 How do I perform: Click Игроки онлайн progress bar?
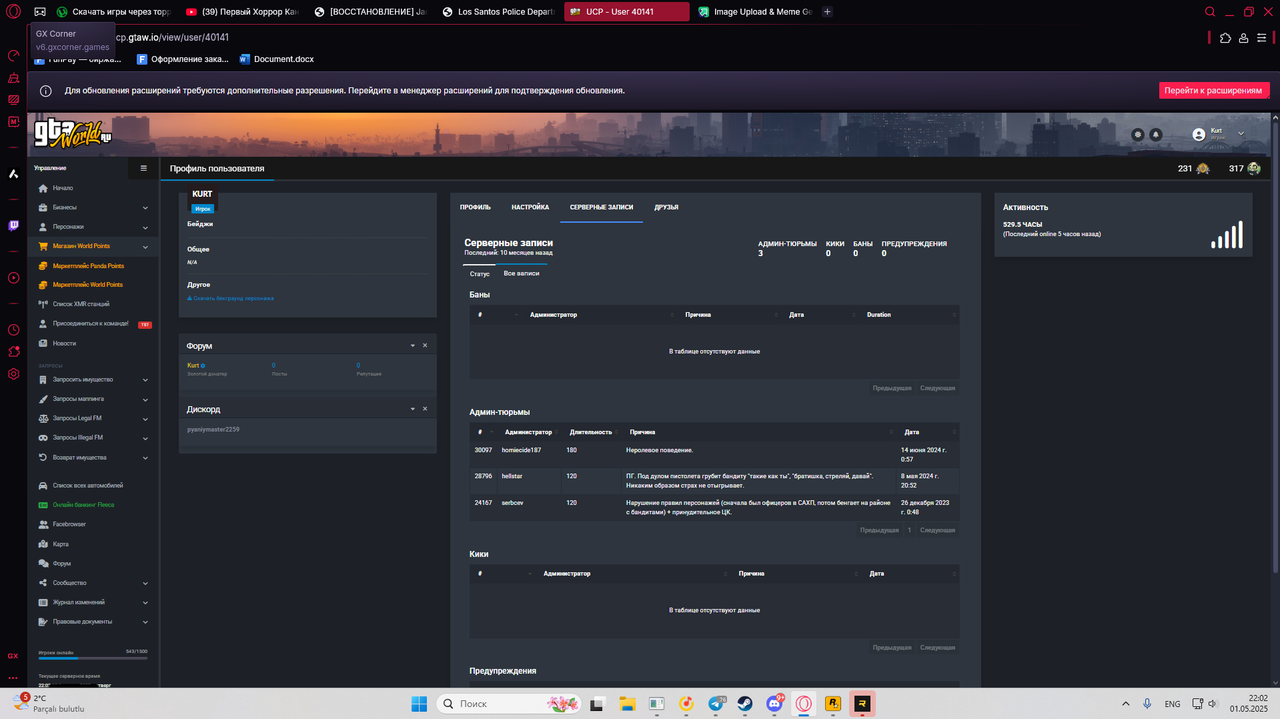93,659
